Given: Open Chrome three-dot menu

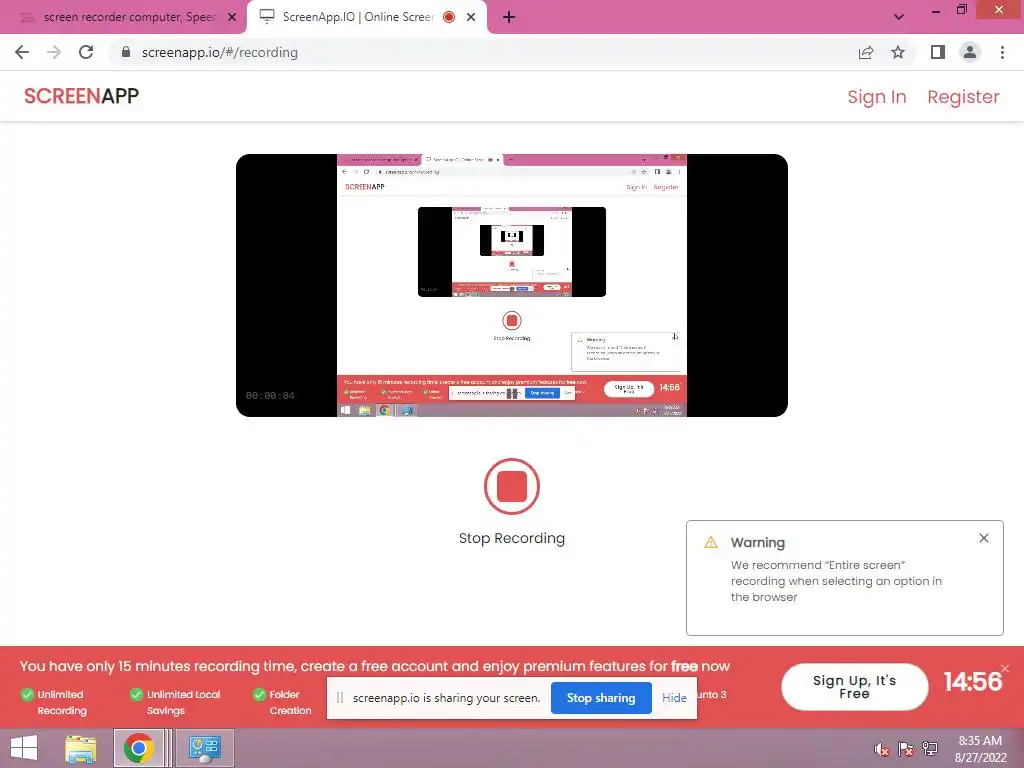Looking at the screenshot, I should (x=1002, y=52).
